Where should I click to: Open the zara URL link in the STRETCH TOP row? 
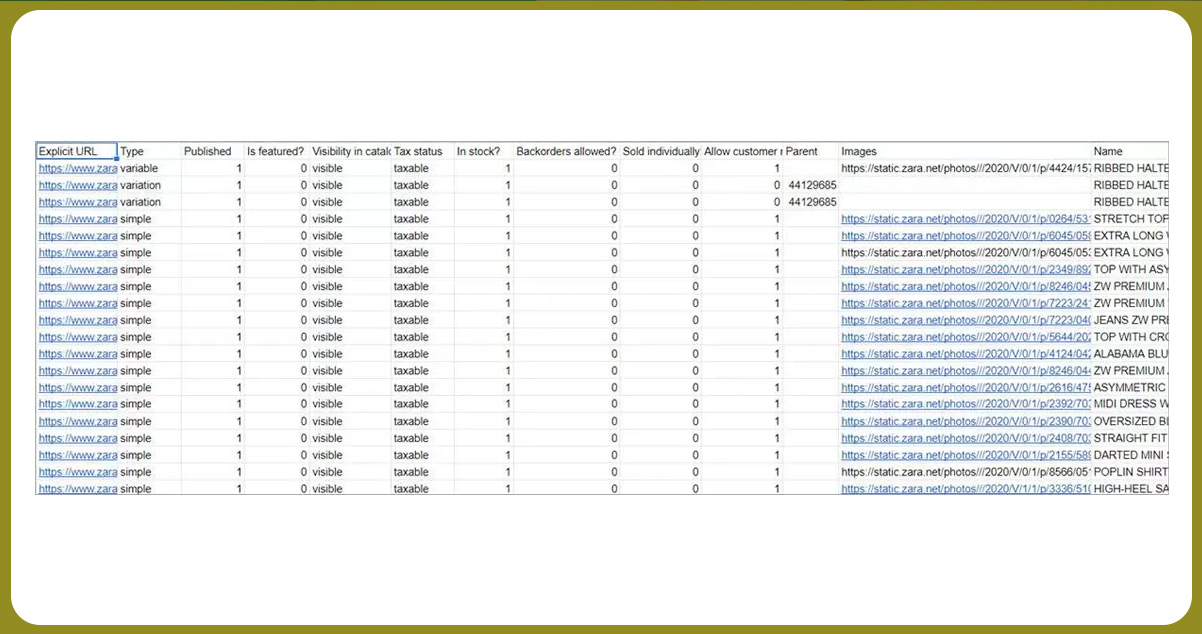[78, 219]
